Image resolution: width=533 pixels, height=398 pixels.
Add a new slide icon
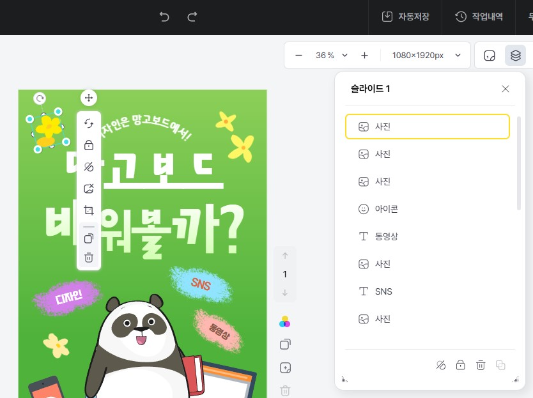285,368
